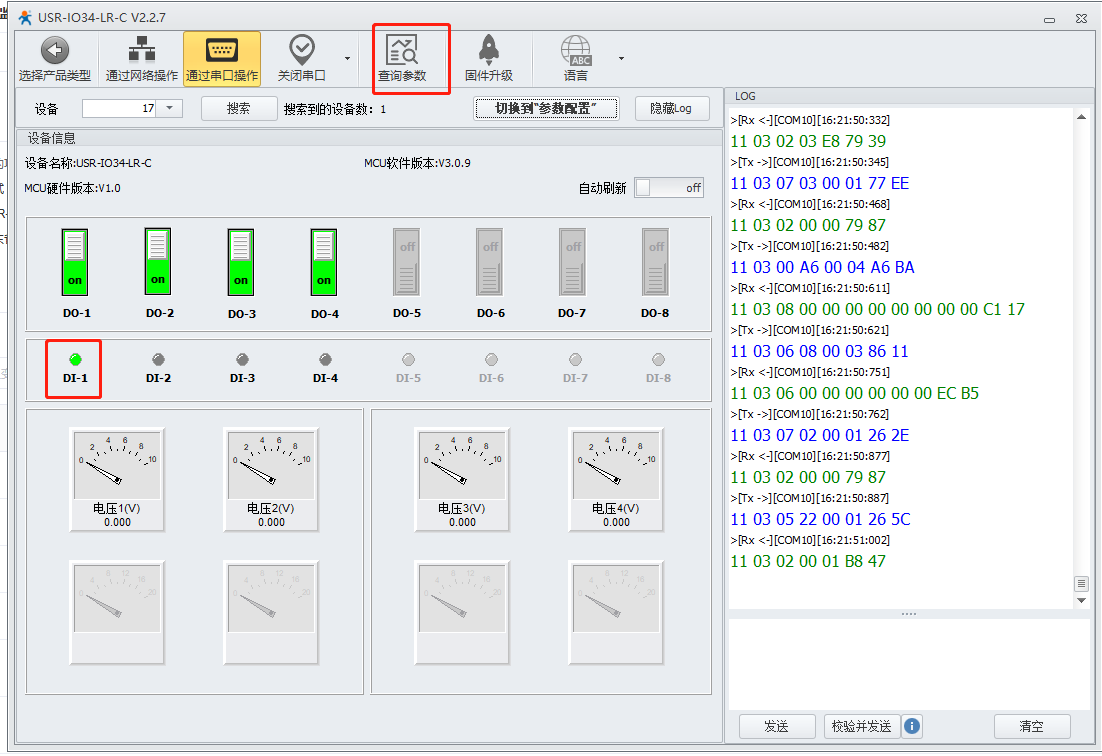Open 查询参数 query parameters icon

pos(402,51)
